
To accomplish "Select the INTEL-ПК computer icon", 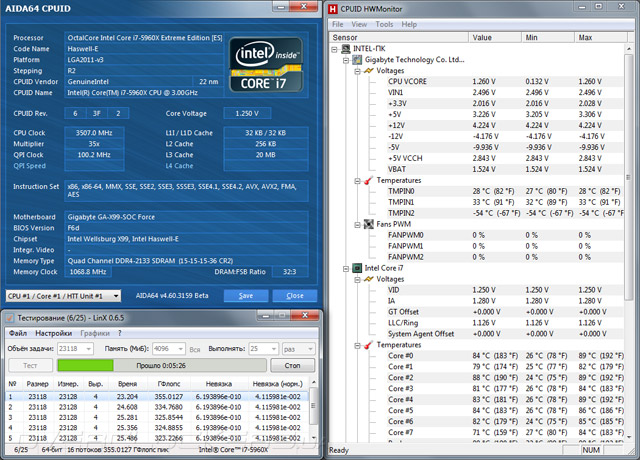I will point(346,49).
